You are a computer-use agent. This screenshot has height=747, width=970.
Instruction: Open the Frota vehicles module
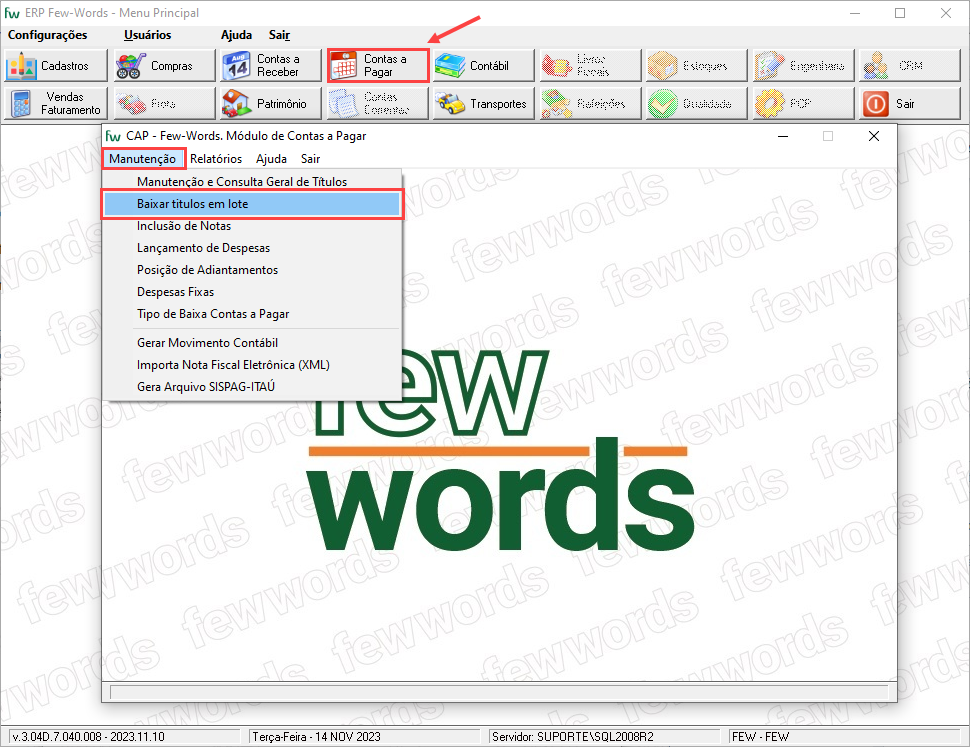click(x=164, y=103)
